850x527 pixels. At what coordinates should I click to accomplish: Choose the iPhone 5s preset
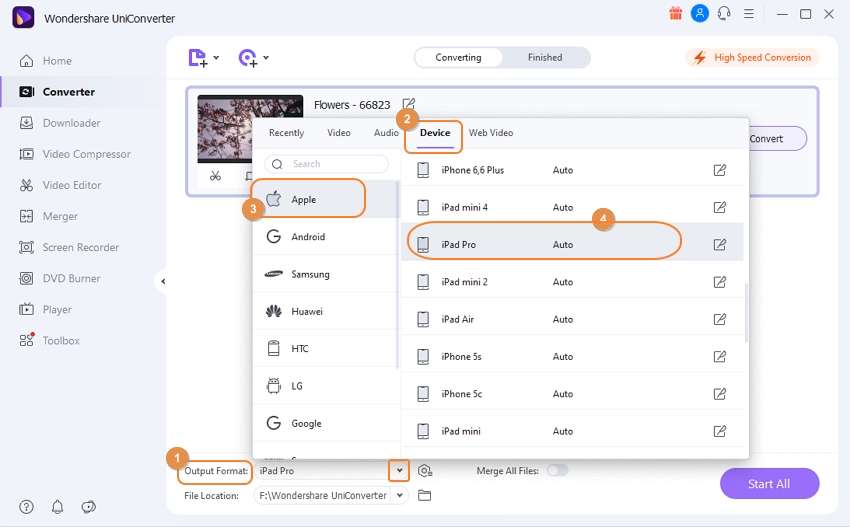pos(572,357)
